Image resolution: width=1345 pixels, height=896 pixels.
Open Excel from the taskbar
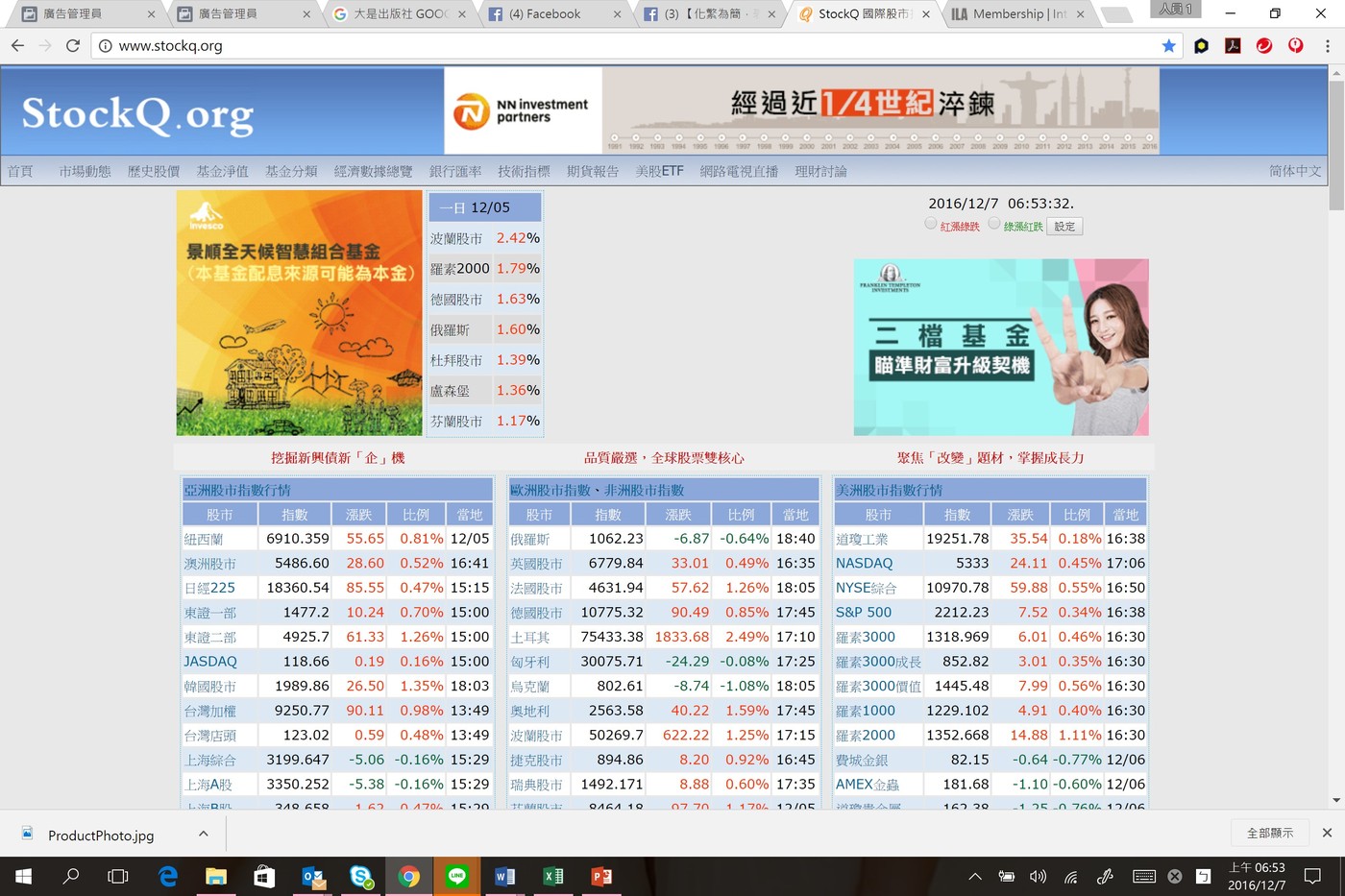click(553, 876)
